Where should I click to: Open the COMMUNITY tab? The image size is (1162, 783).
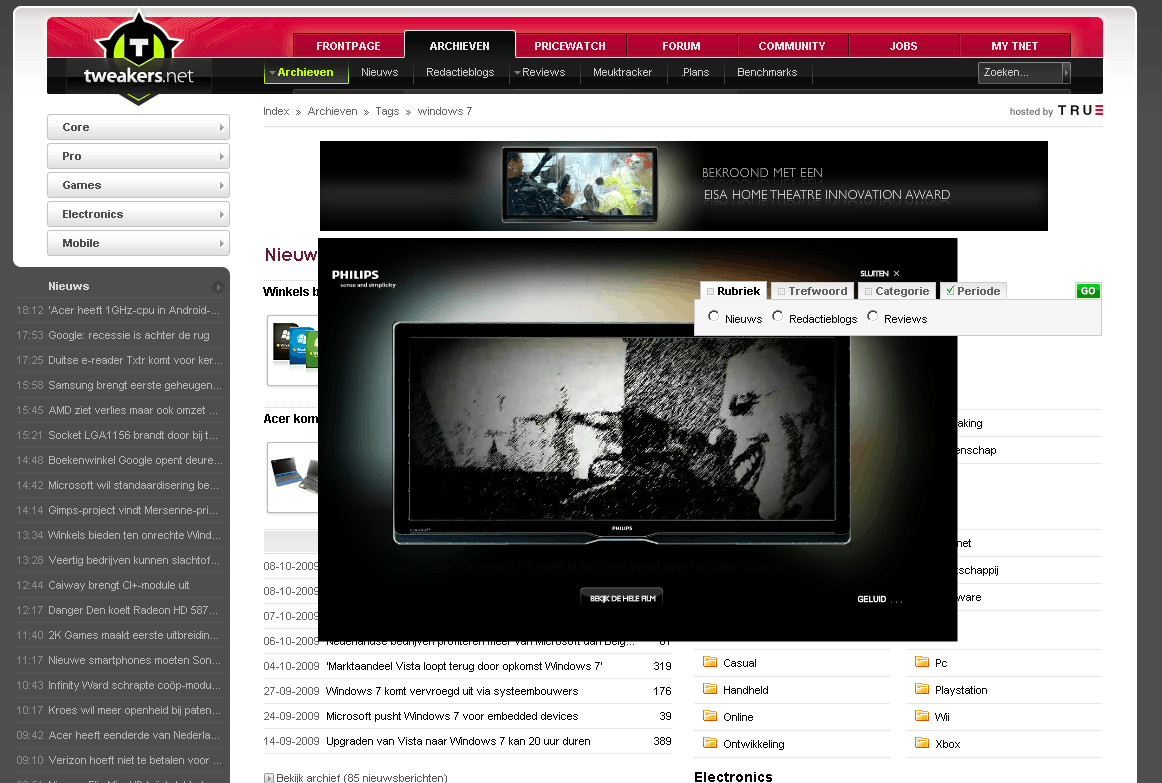point(791,46)
